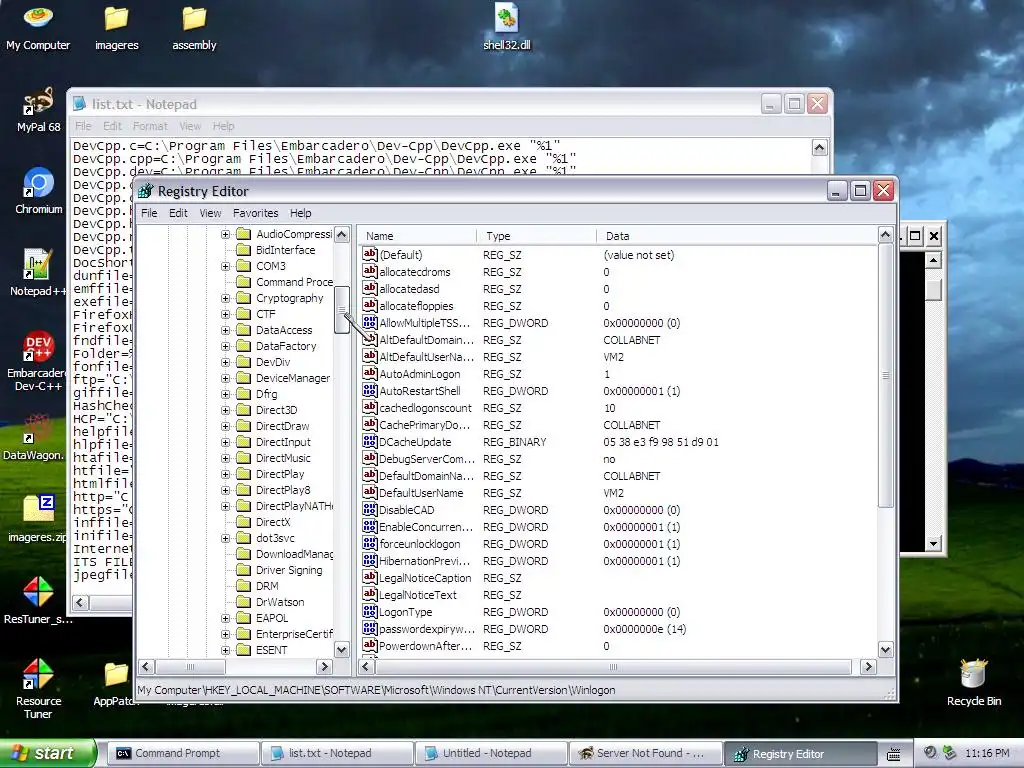Switch to Server Not Found taskbar button
The width and height of the screenshot is (1024, 768).
(645, 753)
